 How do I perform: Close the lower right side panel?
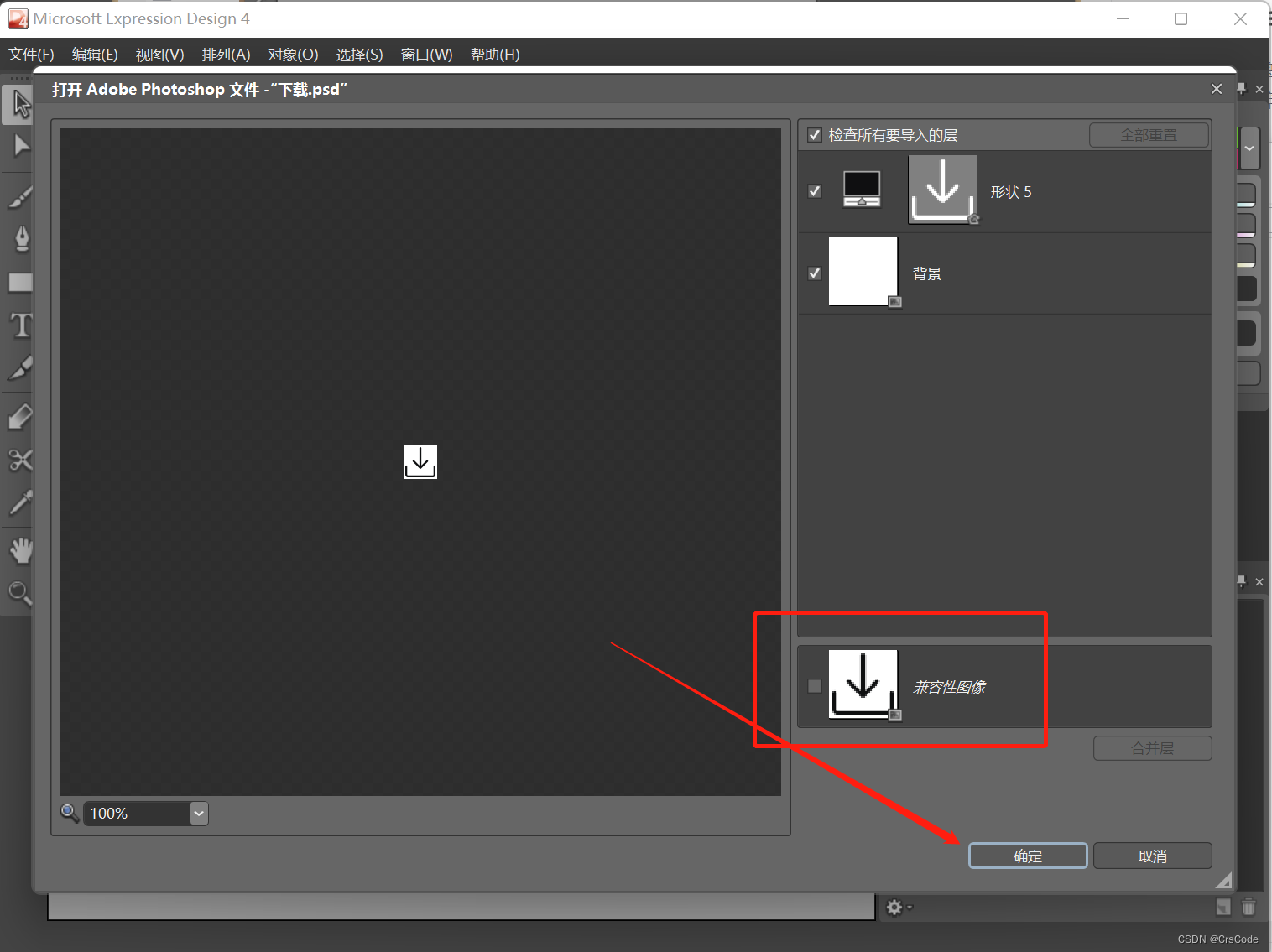point(1259,581)
